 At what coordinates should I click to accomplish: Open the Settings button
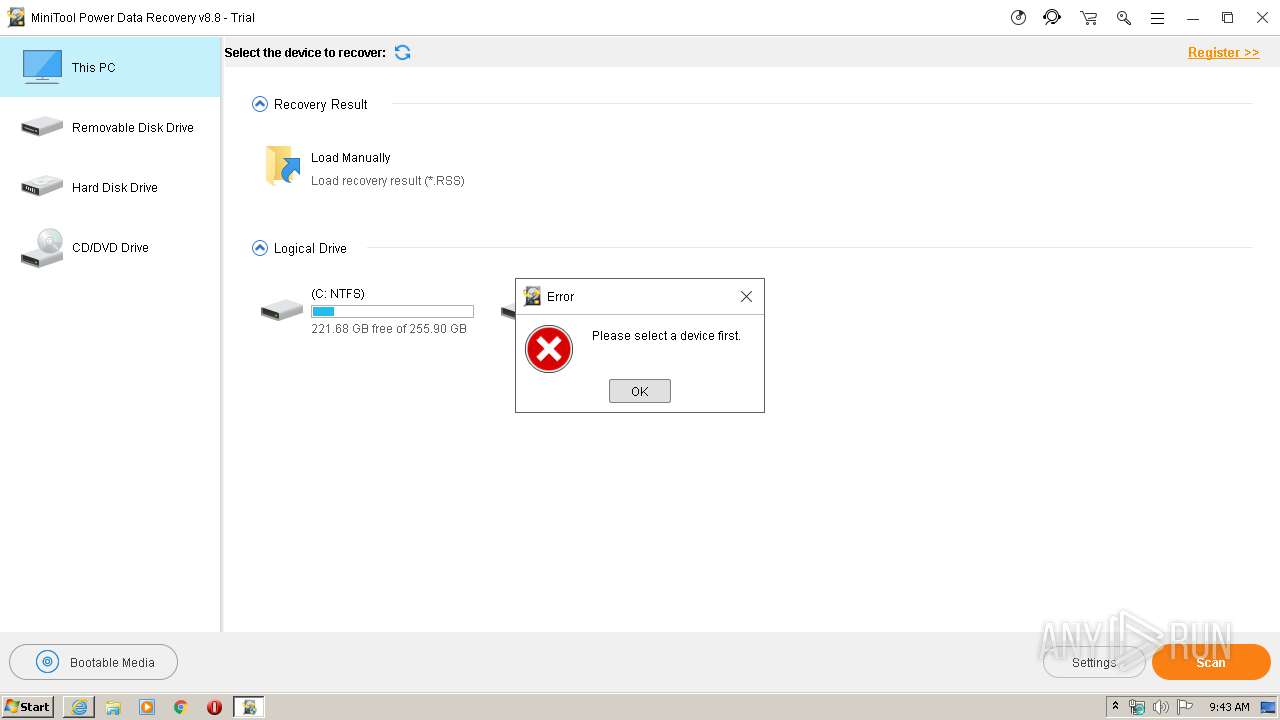coord(1094,662)
